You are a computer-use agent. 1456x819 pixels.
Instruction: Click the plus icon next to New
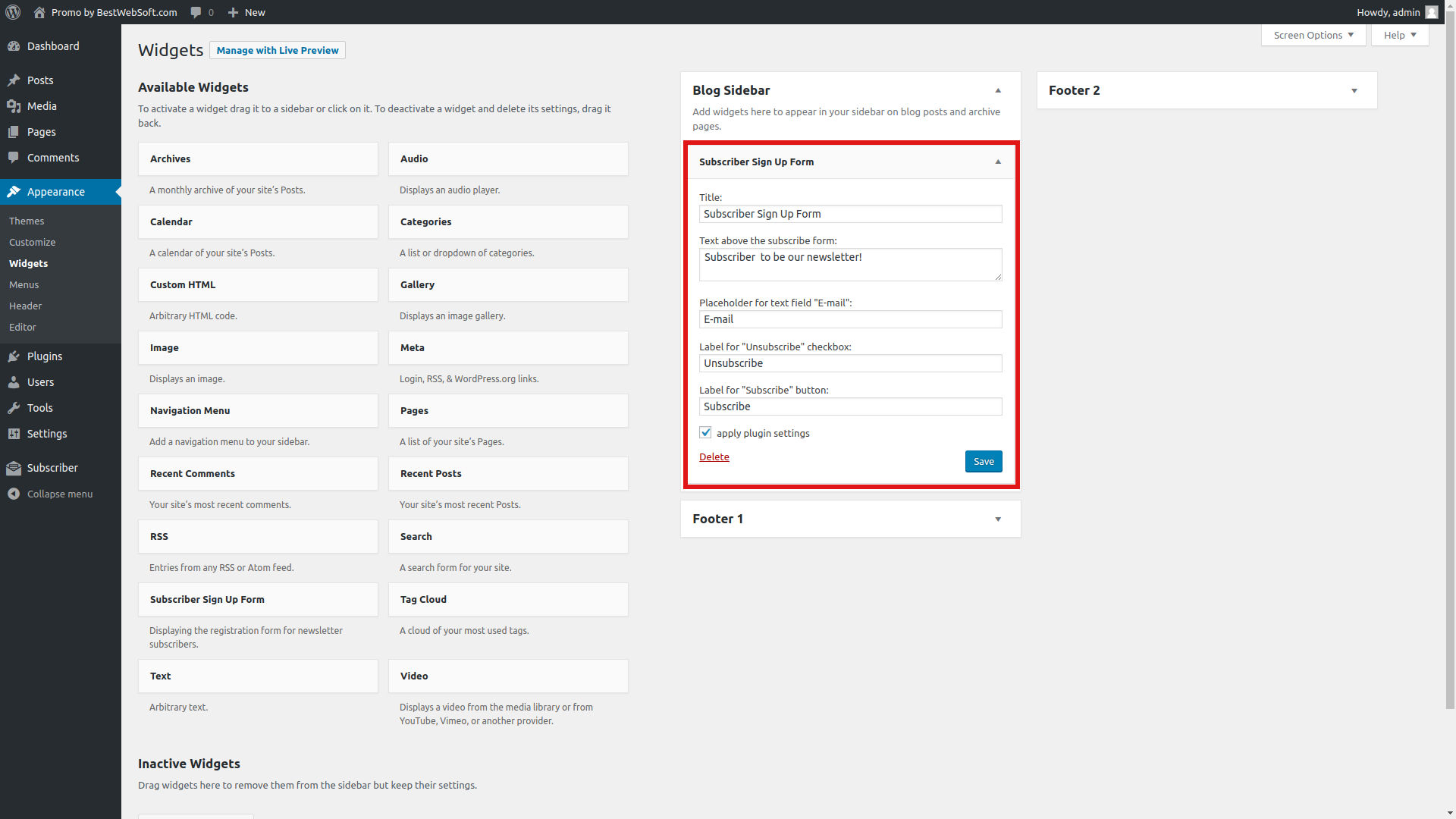point(233,12)
